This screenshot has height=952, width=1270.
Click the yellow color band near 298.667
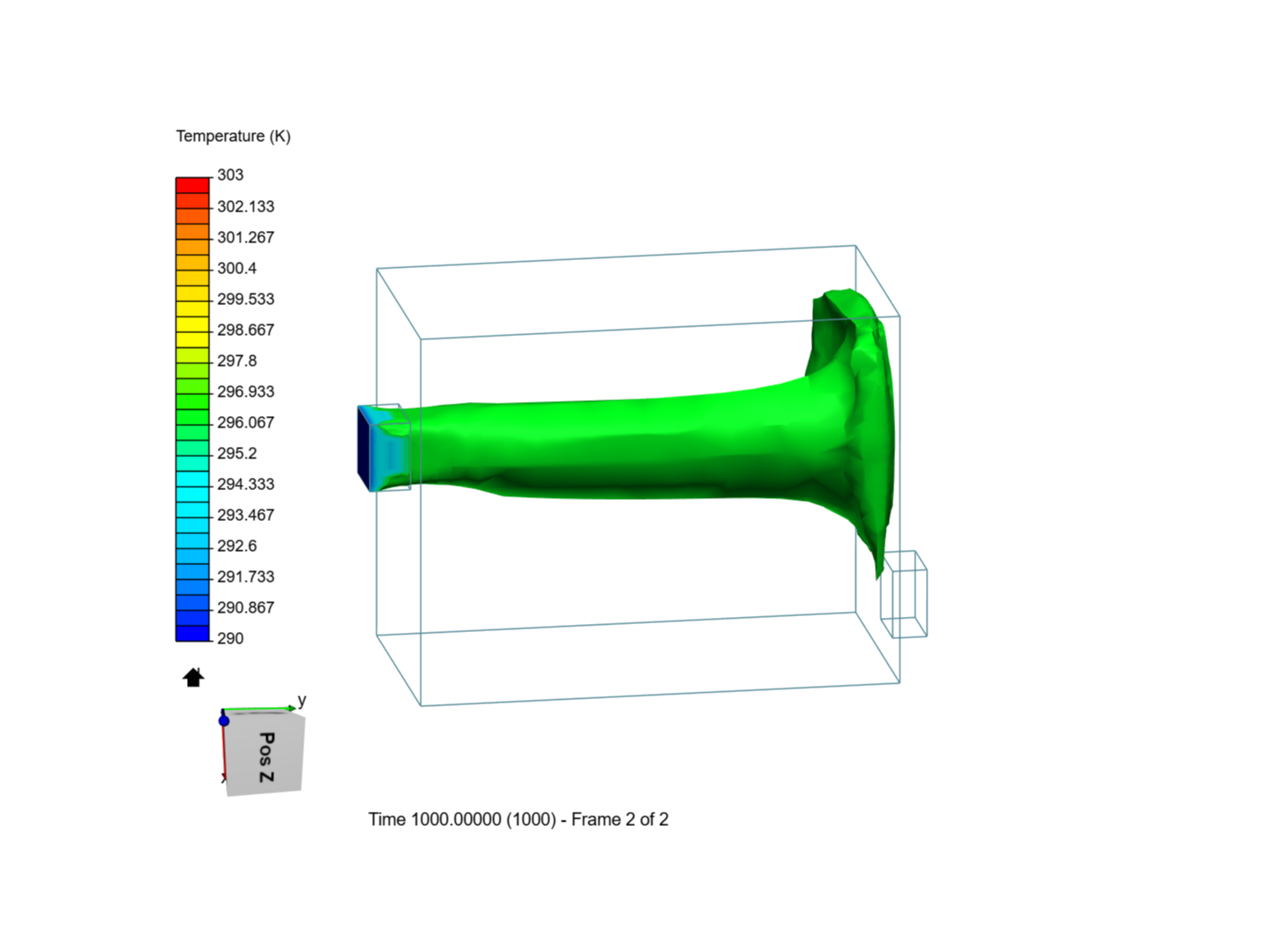(x=192, y=339)
